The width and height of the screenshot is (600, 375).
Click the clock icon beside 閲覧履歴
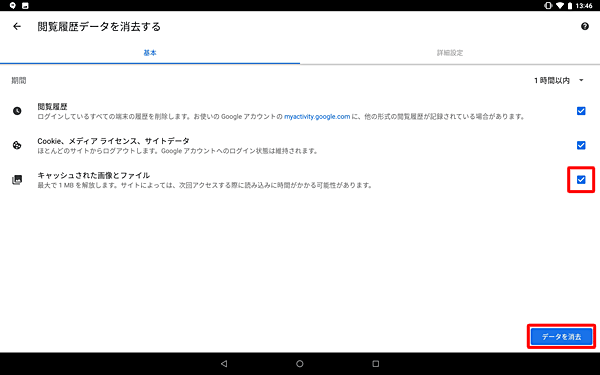(x=17, y=111)
